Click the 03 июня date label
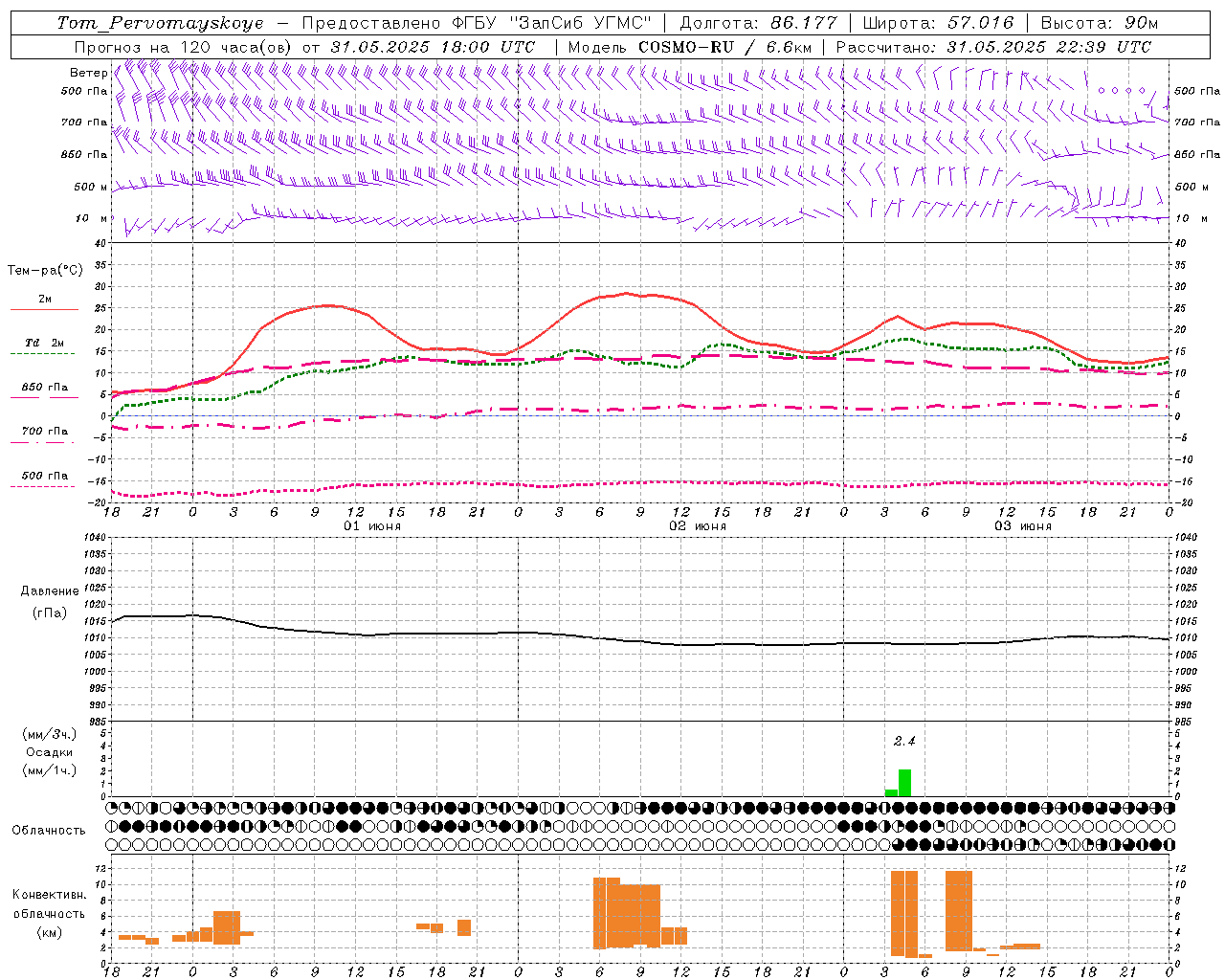Viewport: 1225px width, 980px height. [x=1023, y=526]
